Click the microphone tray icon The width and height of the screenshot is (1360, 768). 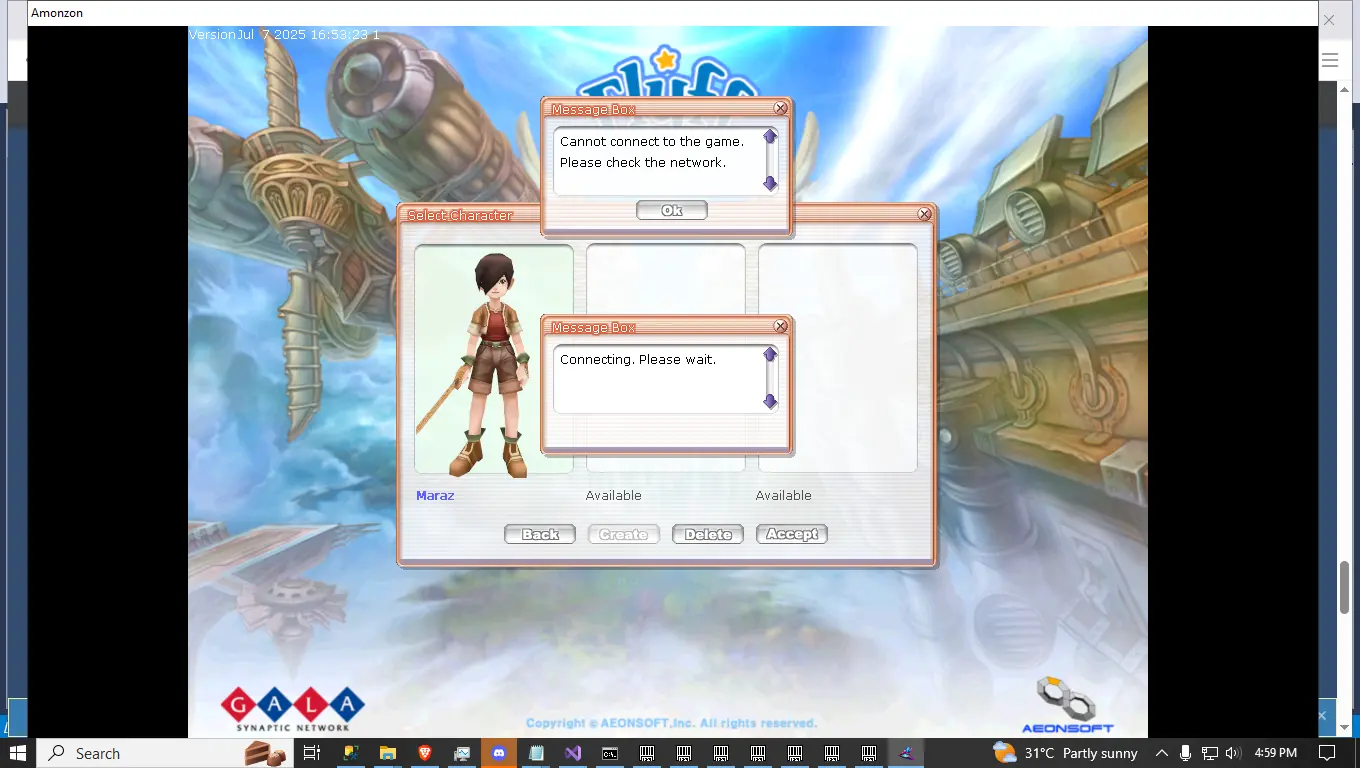[1185, 753]
